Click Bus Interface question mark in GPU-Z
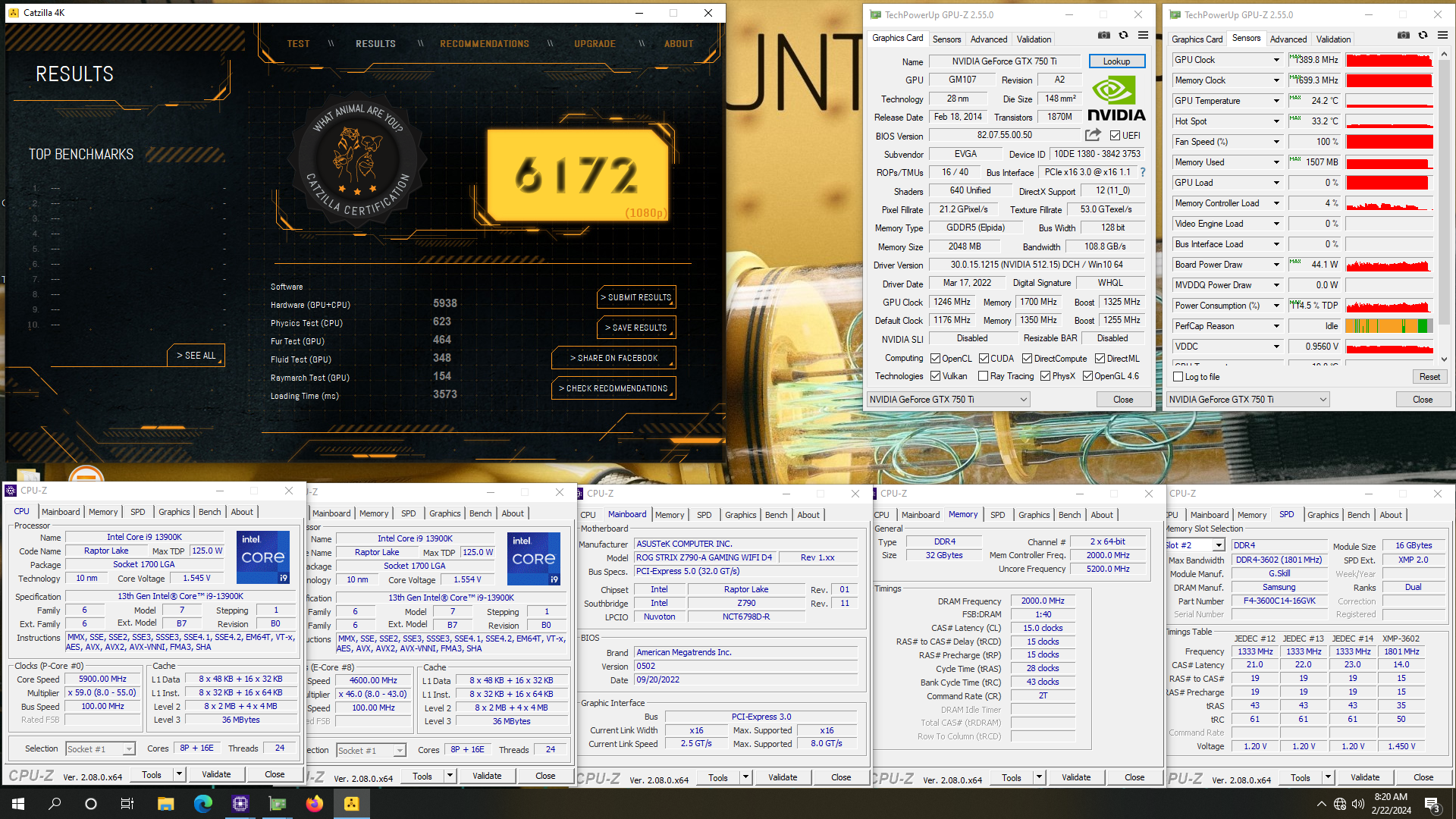The image size is (1456, 819). point(1143,172)
